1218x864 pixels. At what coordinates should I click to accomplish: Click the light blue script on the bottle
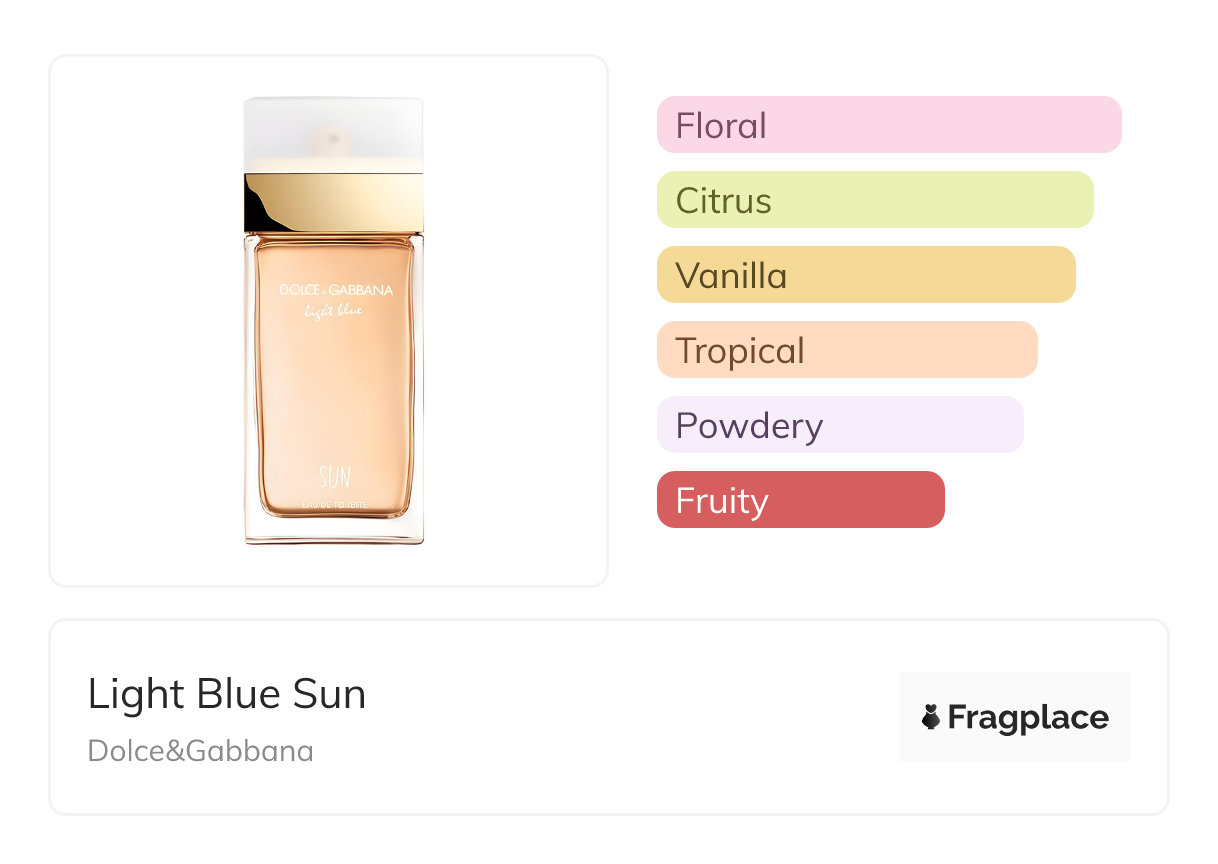pos(333,311)
